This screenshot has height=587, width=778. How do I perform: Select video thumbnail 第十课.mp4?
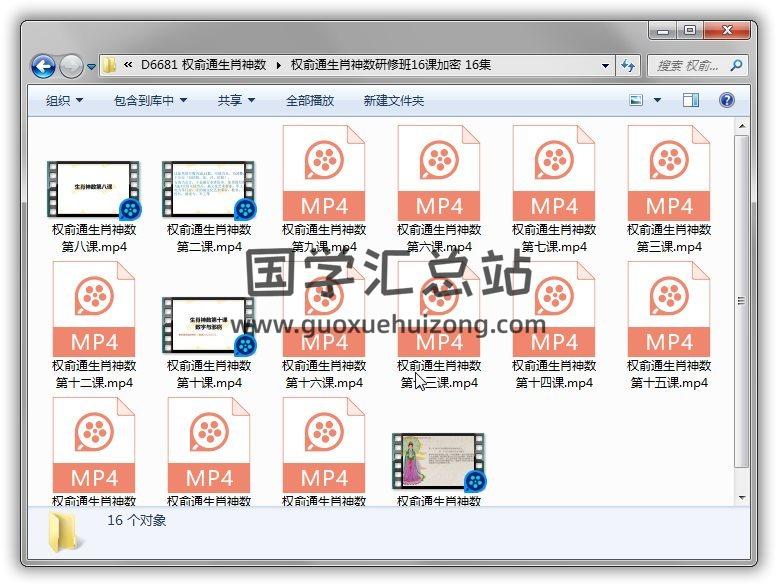tap(209, 325)
